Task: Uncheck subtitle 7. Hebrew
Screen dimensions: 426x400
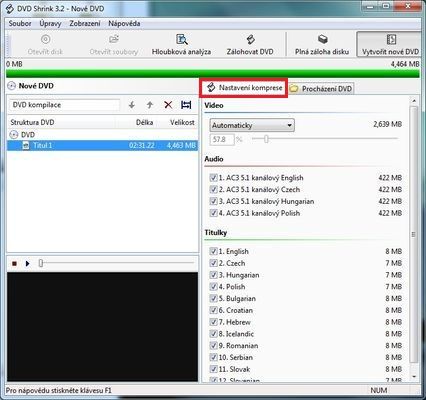Action: click(x=213, y=322)
